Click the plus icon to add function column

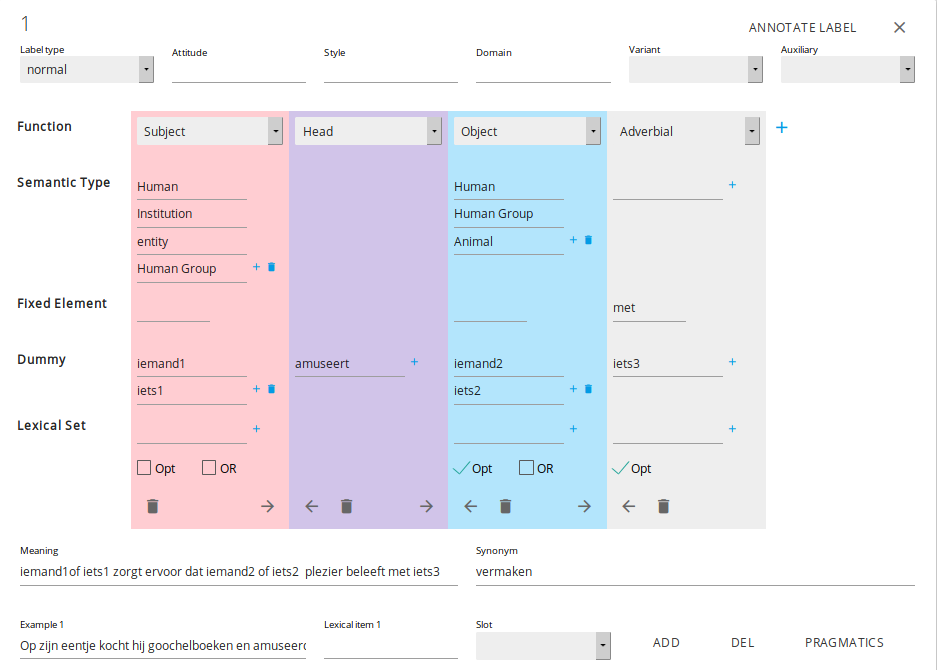(782, 128)
